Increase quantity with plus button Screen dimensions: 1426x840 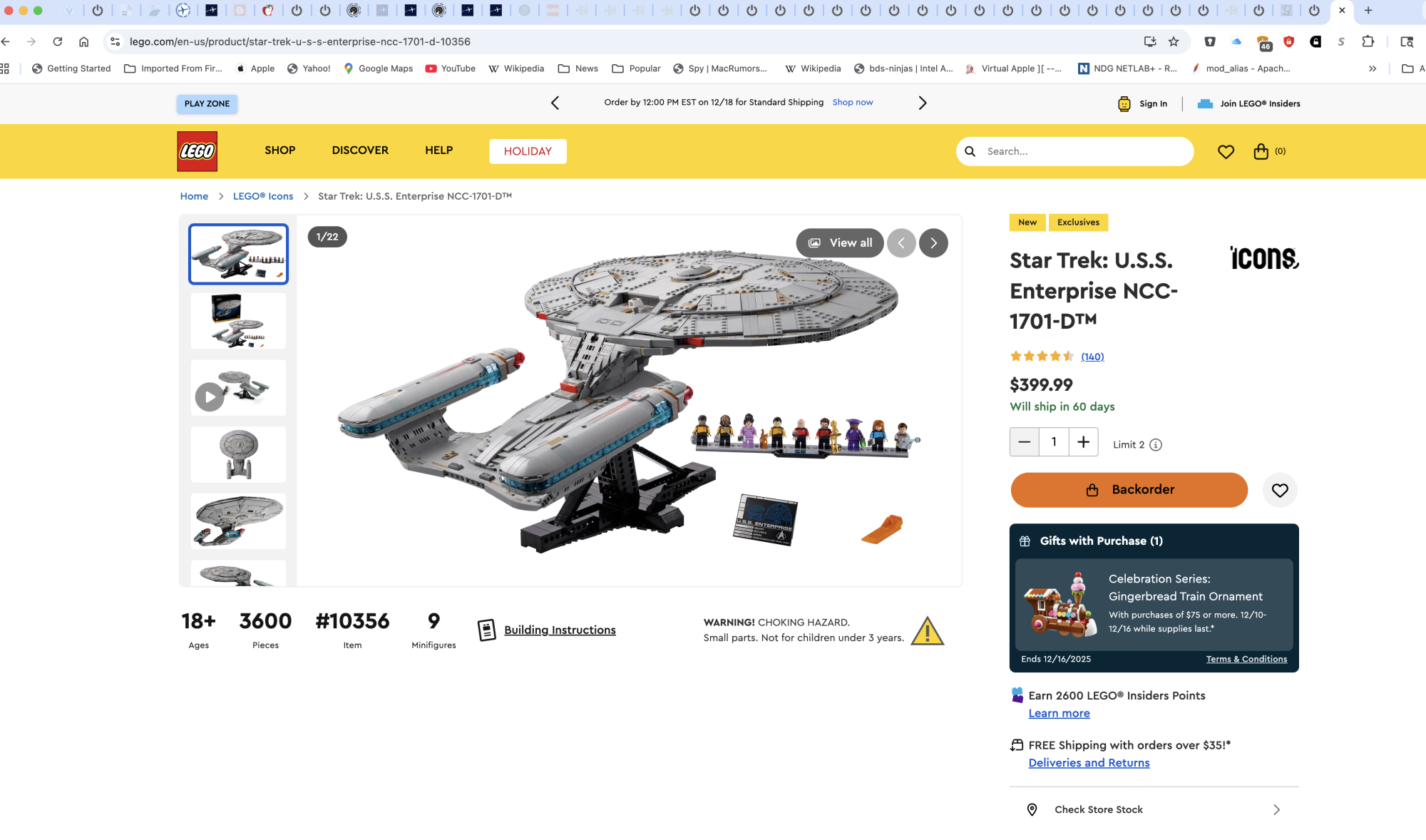[x=1083, y=442]
